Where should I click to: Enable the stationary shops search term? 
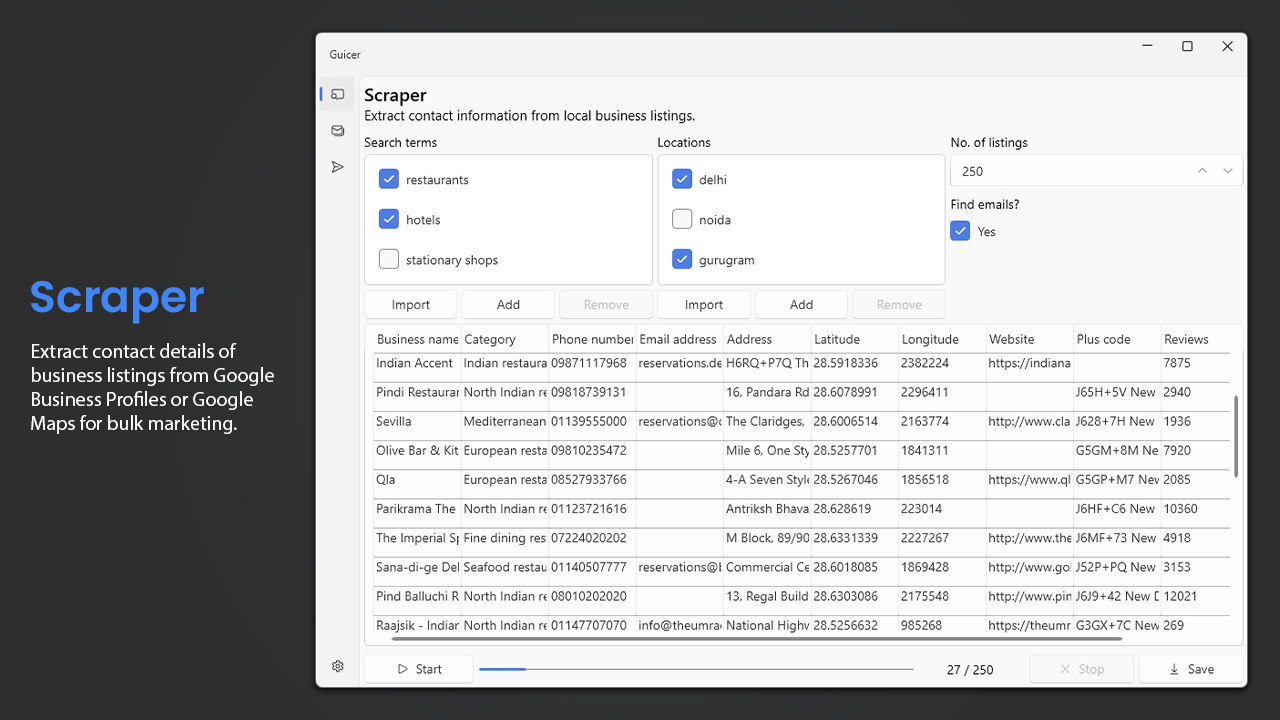point(389,260)
